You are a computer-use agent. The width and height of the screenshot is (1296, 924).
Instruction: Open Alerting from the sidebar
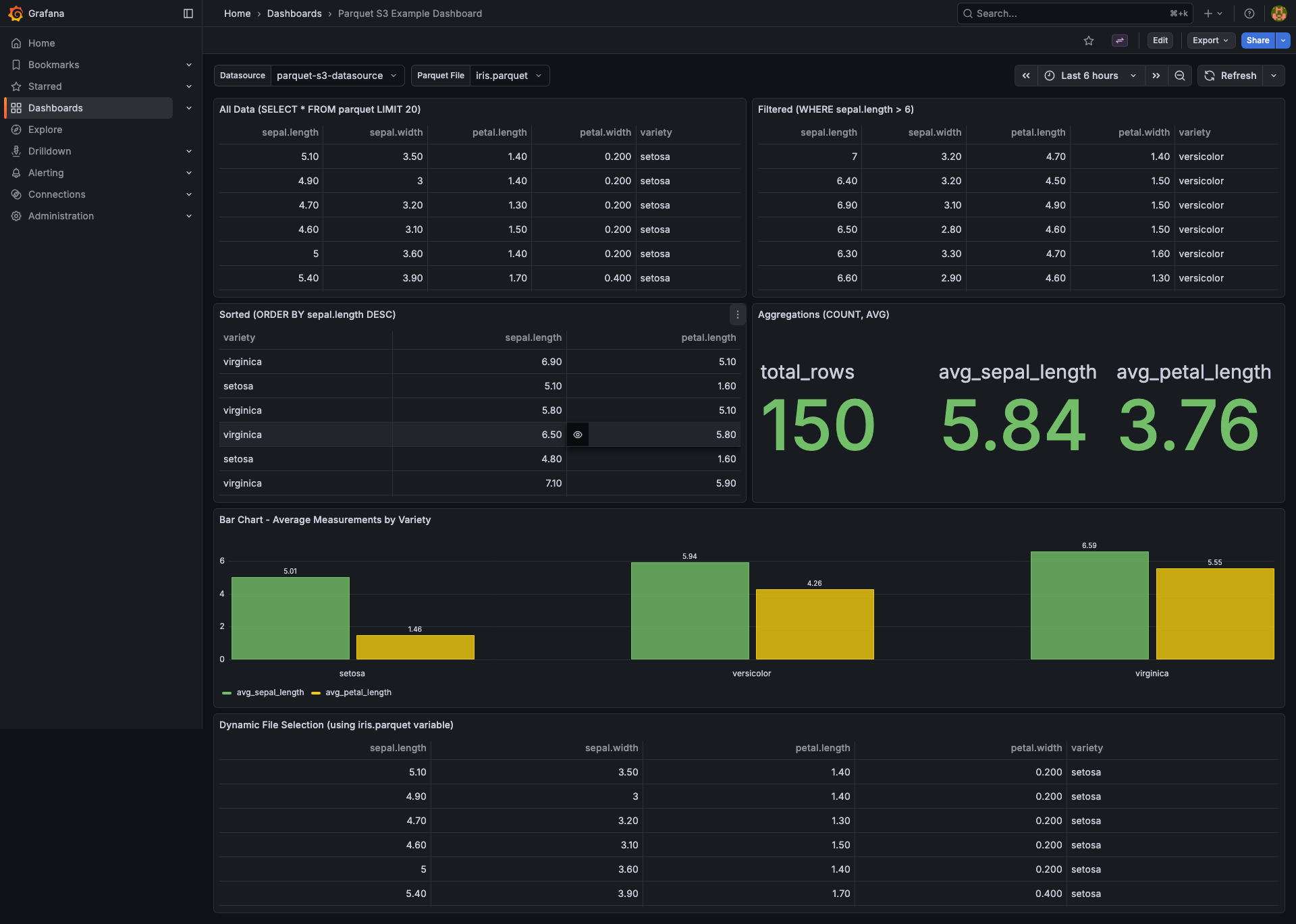46,173
